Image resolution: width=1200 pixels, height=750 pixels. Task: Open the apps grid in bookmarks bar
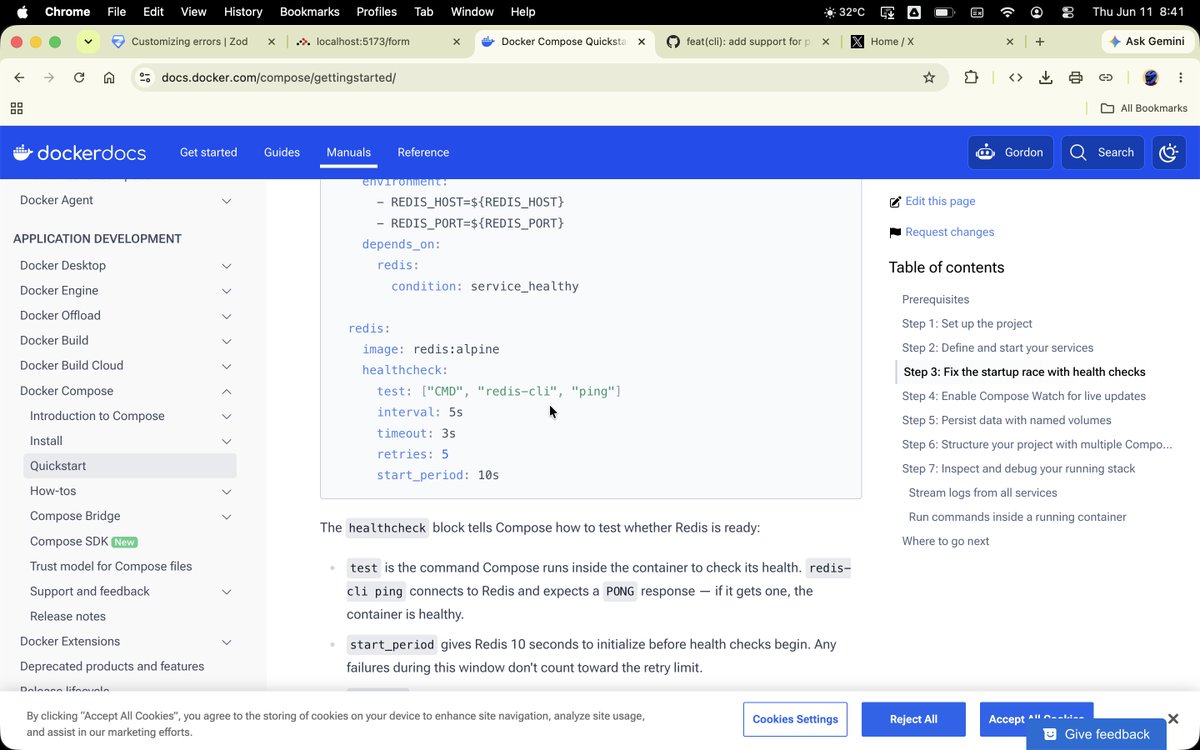(16, 108)
